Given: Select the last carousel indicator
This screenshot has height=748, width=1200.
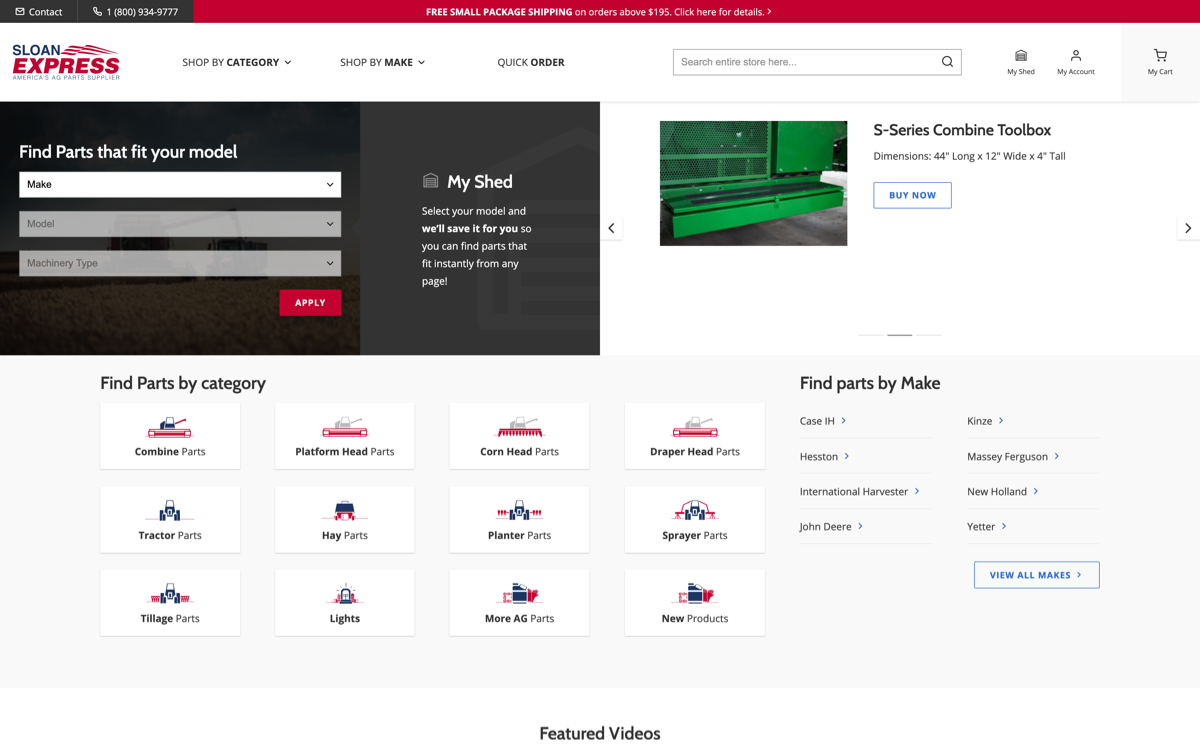Looking at the screenshot, I should pyautogui.click(x=929, y=334).
